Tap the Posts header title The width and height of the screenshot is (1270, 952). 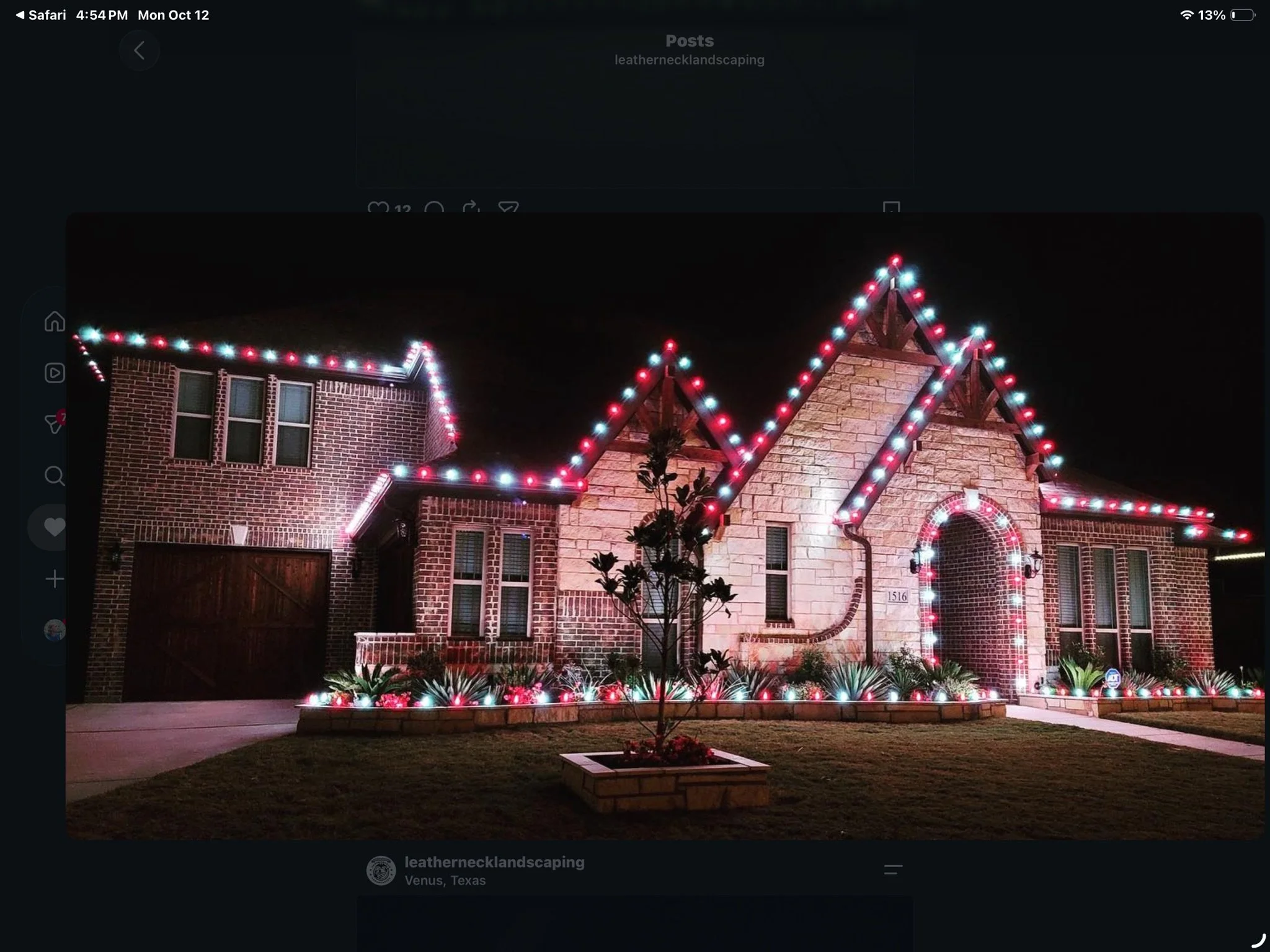[689, 41]
